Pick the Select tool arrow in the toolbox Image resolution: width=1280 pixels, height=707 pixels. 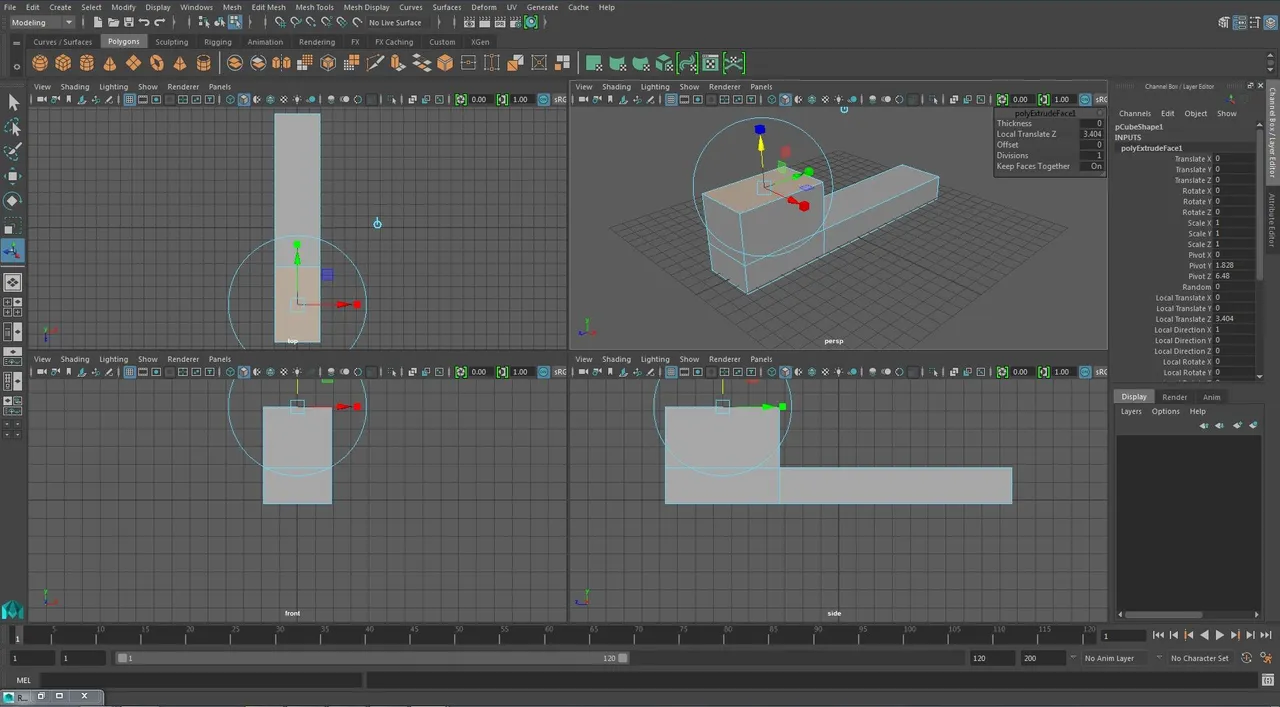point(13,102)
